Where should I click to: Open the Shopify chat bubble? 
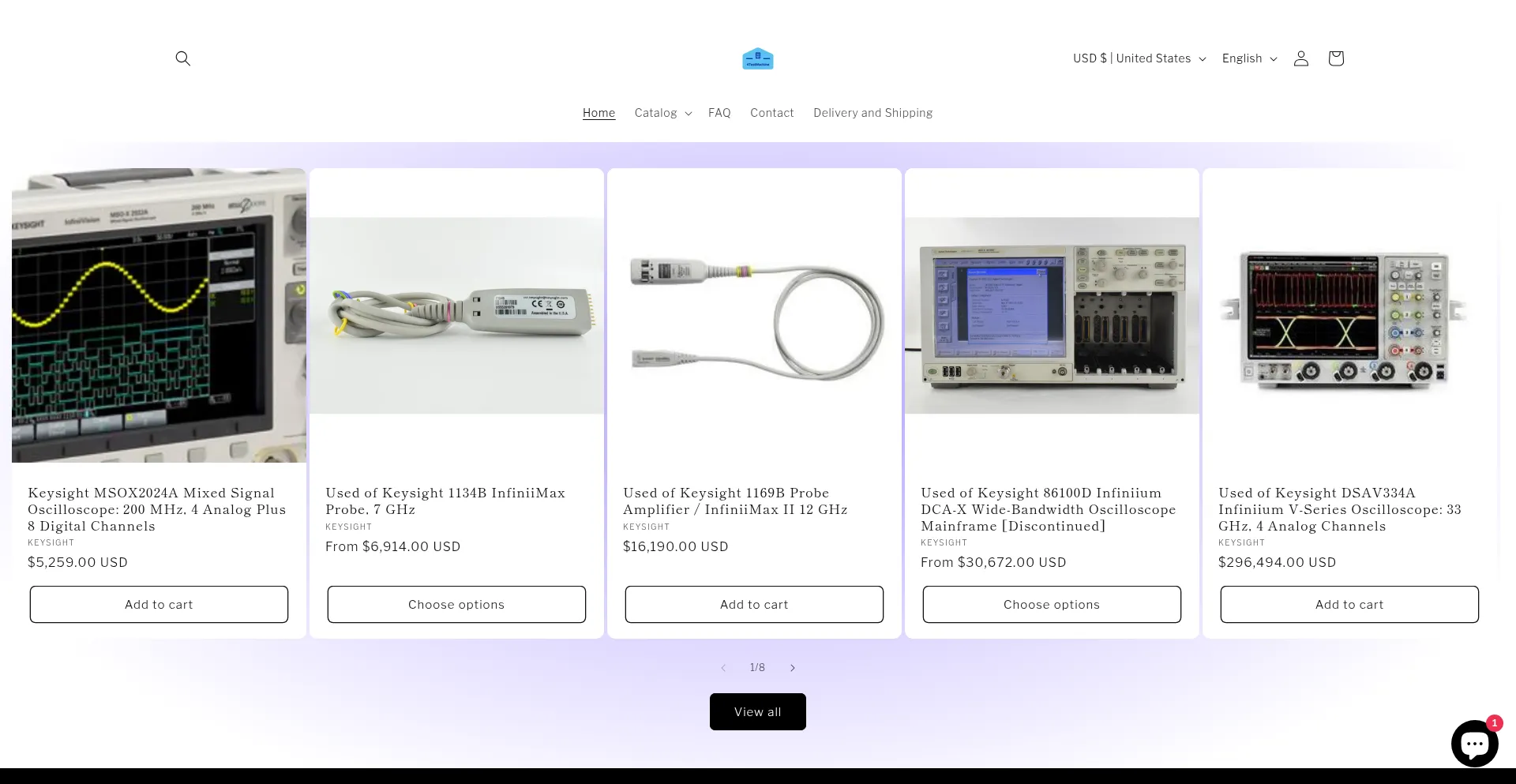click(1474, 743)
